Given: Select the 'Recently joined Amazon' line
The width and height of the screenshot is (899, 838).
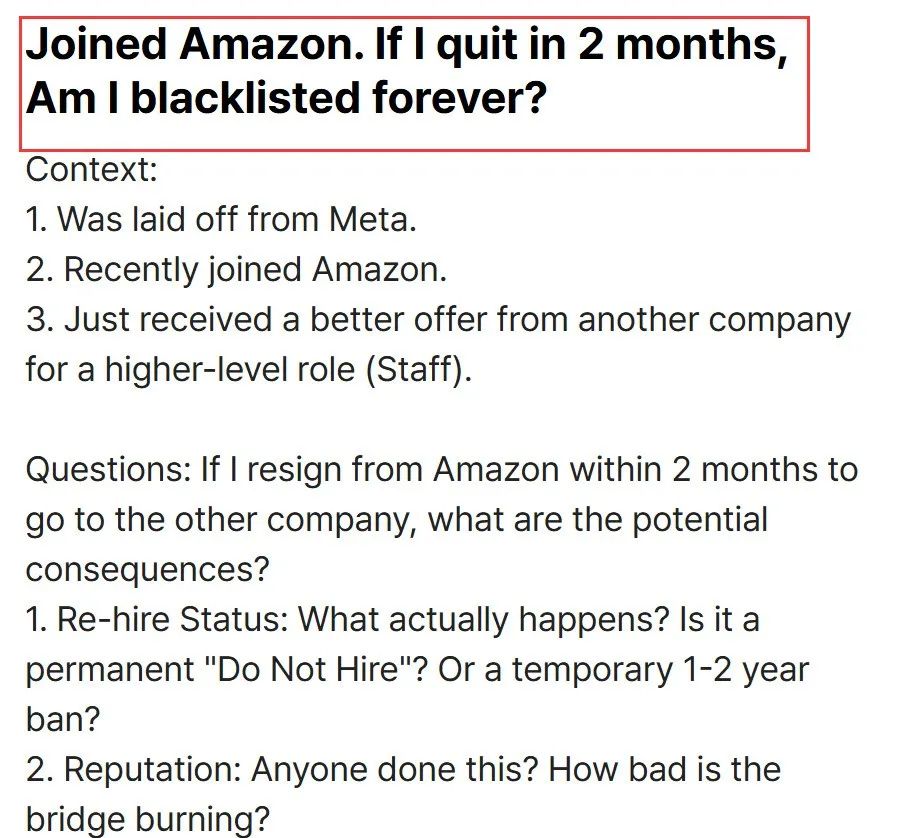Looking at the screenshot, I should point(236,269).
